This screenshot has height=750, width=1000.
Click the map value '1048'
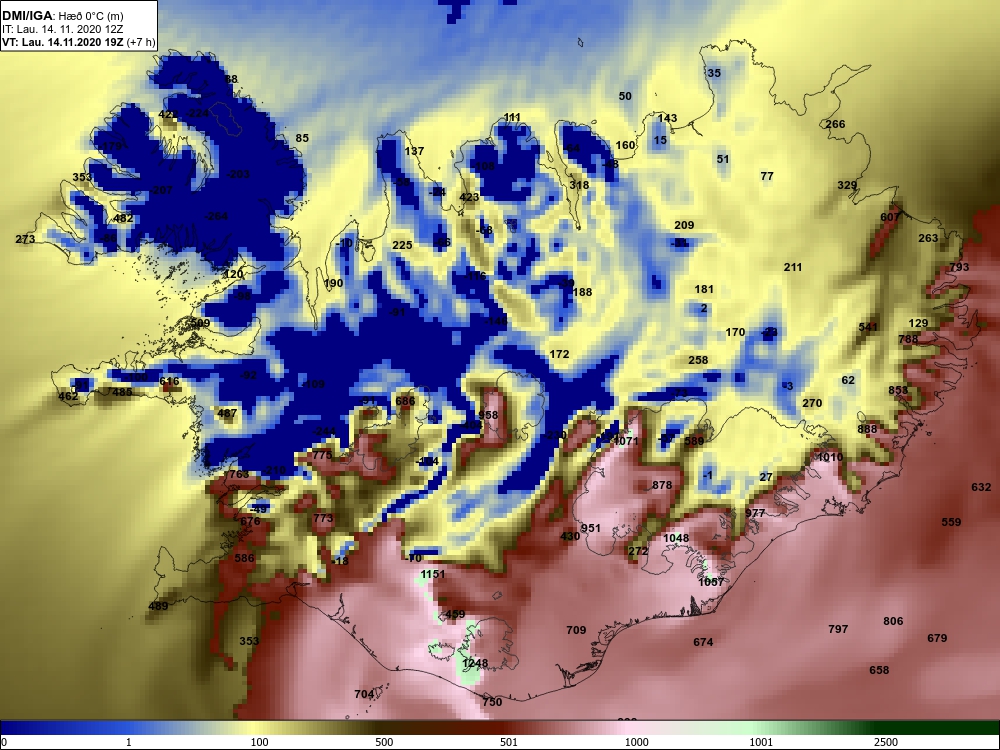click(x=676, y=538)
